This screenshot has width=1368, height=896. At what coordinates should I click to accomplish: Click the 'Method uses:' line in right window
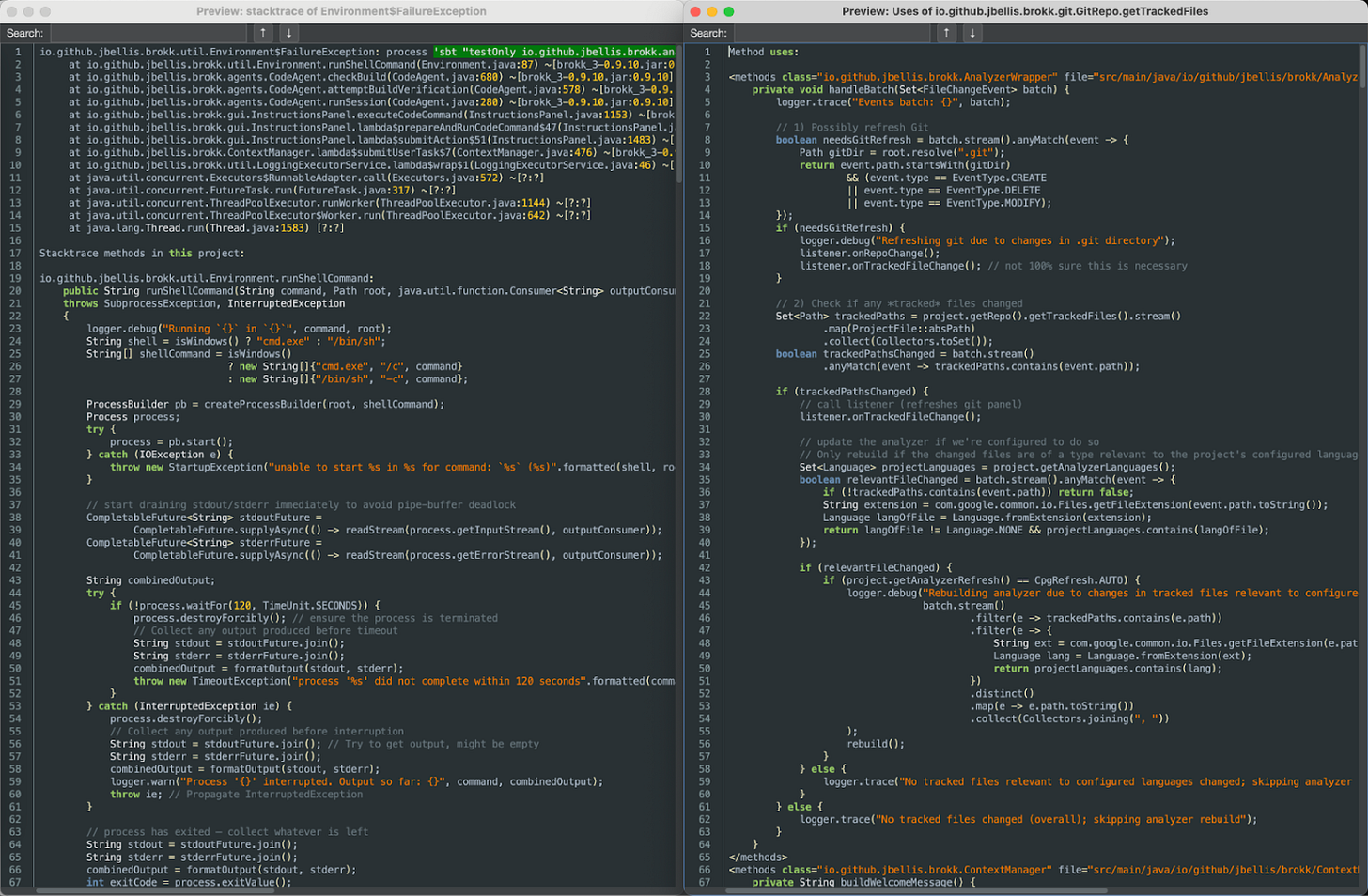[763, 52]
